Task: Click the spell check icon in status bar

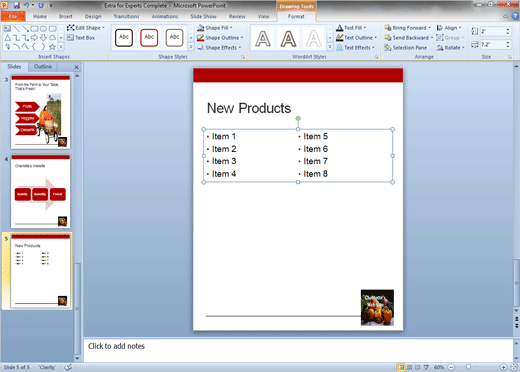Action: click(x=68, y=367)
